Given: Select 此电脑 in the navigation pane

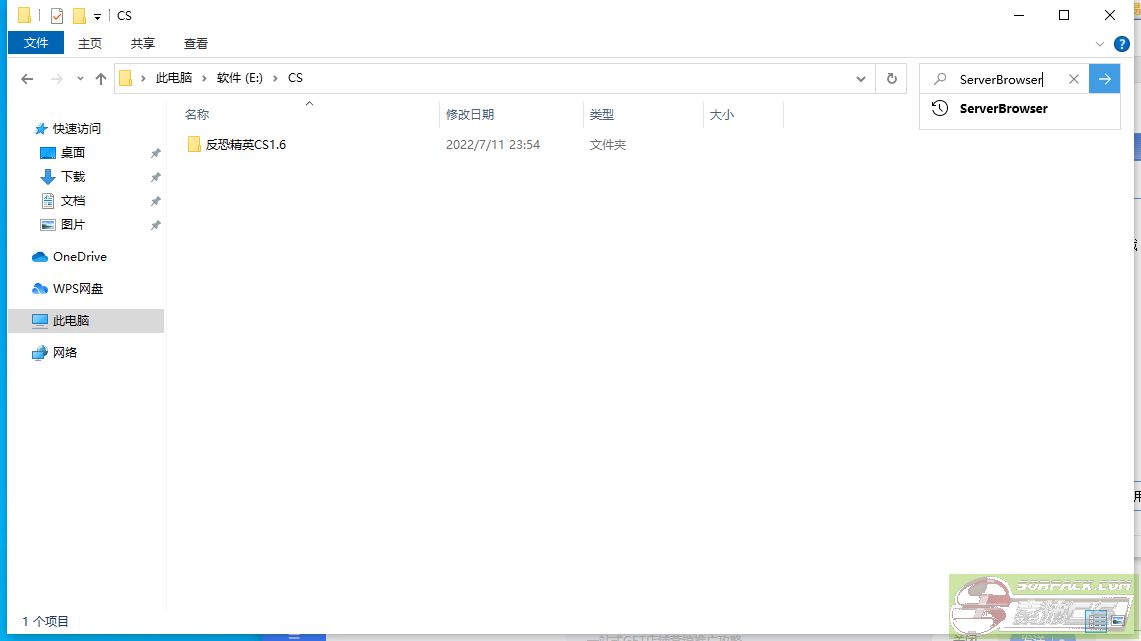Looking at the screenshot, I should tap(71, 321).
